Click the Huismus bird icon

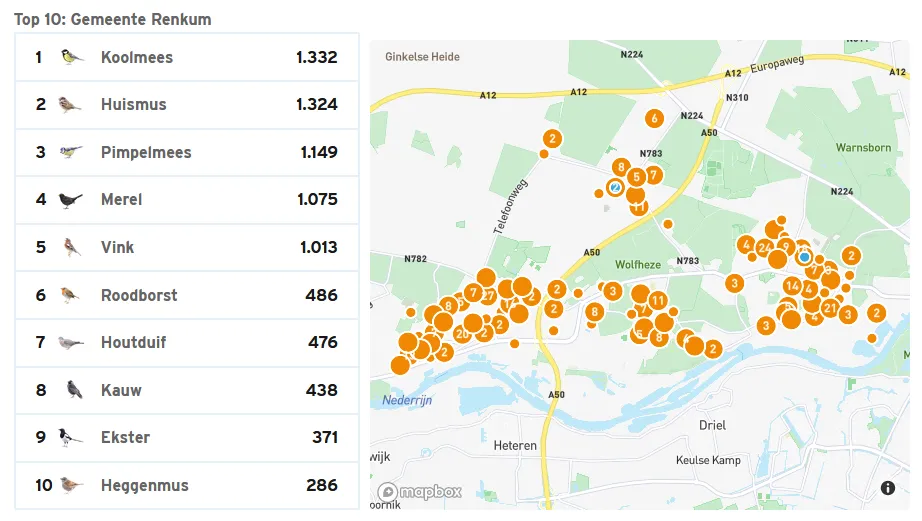coord(69,105)
